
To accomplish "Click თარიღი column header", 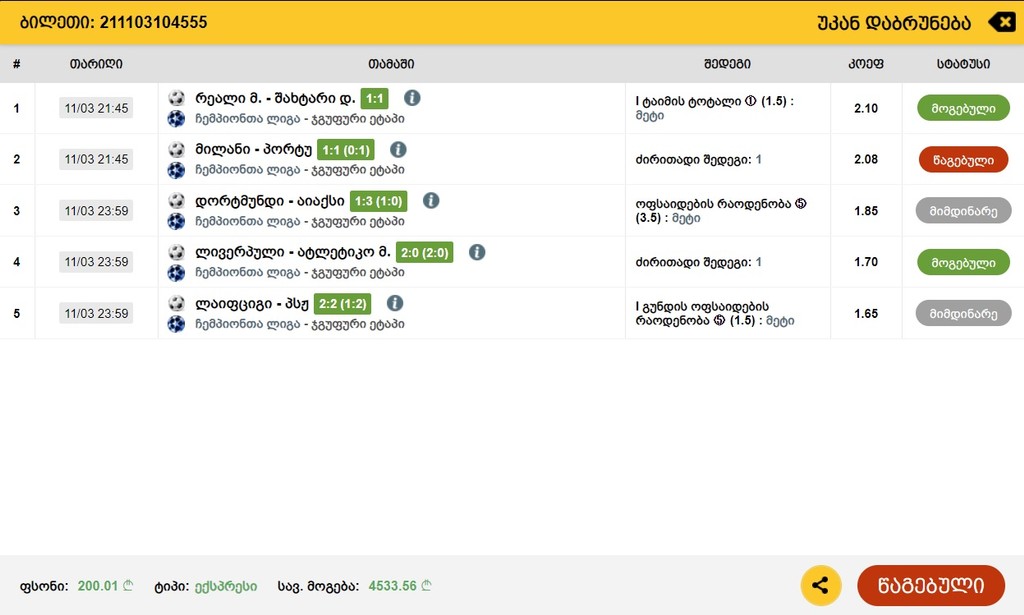I will point(96,64).
